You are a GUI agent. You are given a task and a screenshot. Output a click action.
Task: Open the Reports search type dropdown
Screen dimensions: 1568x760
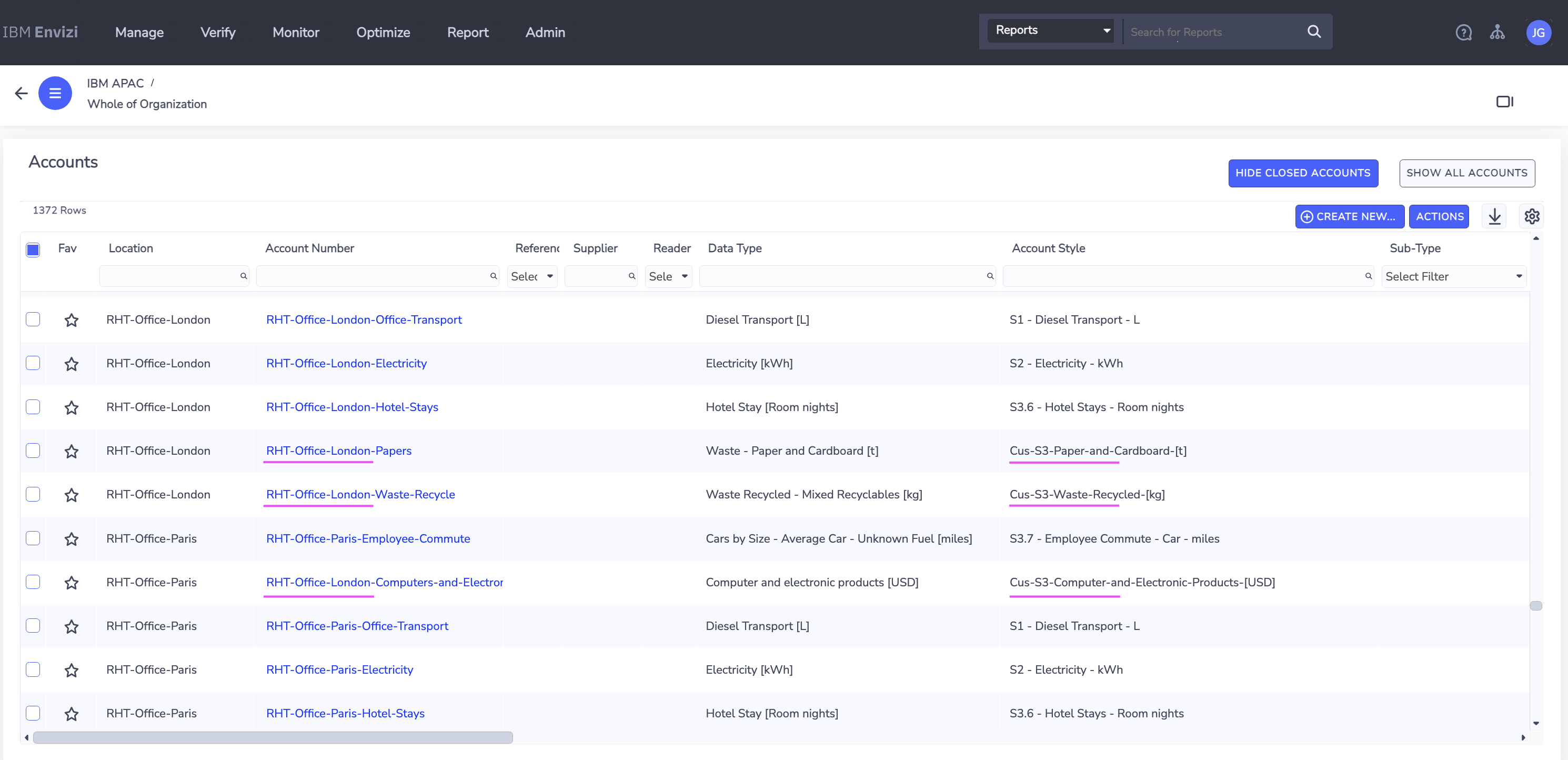coord(1051,31)
